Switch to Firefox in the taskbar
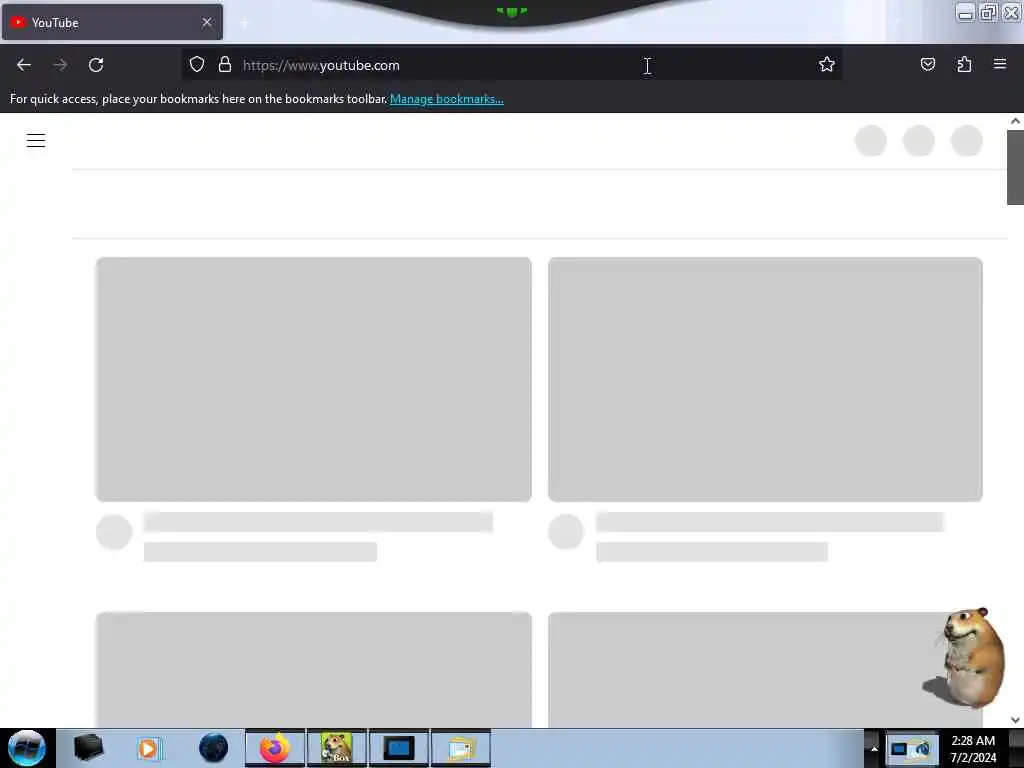Image resolution: width=1024 pixels, height=768 pixels. [x=275, y=748]
